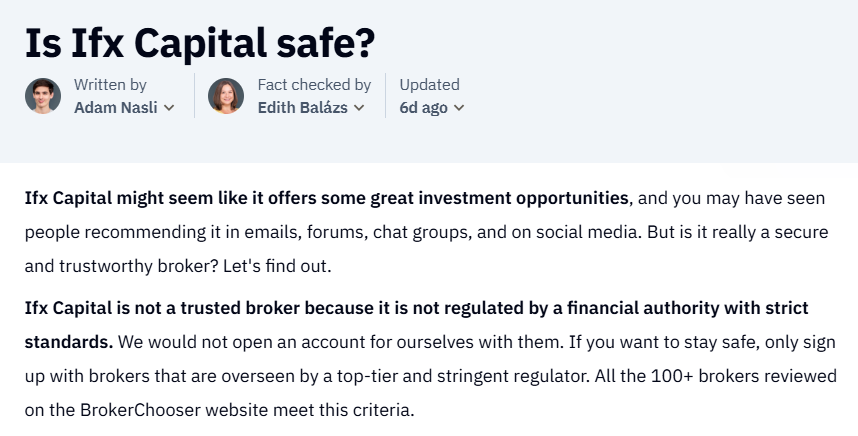Click the word BrokerChooser in the last paragraph

click(140, 410)
